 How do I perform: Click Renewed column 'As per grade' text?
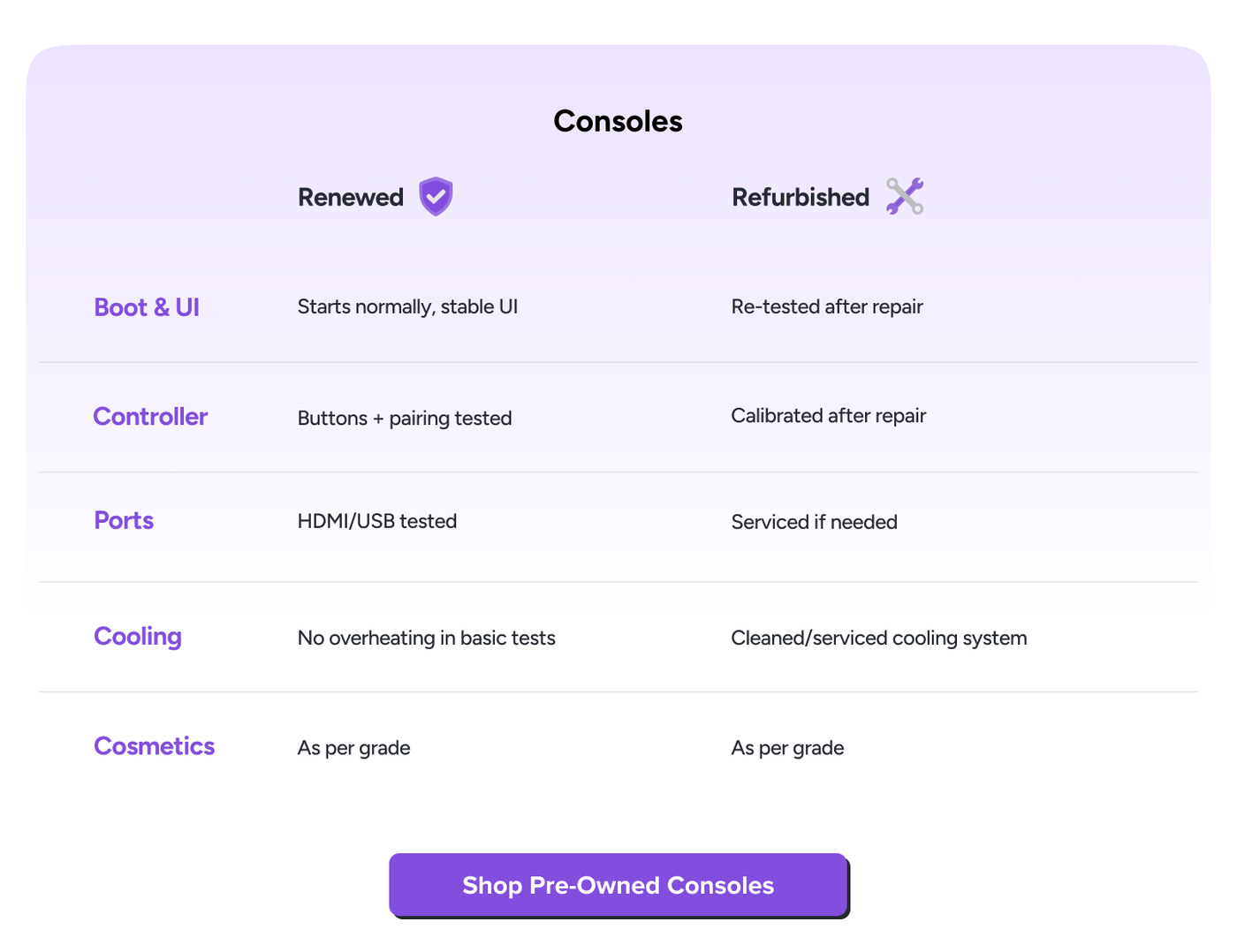point(354,748)
